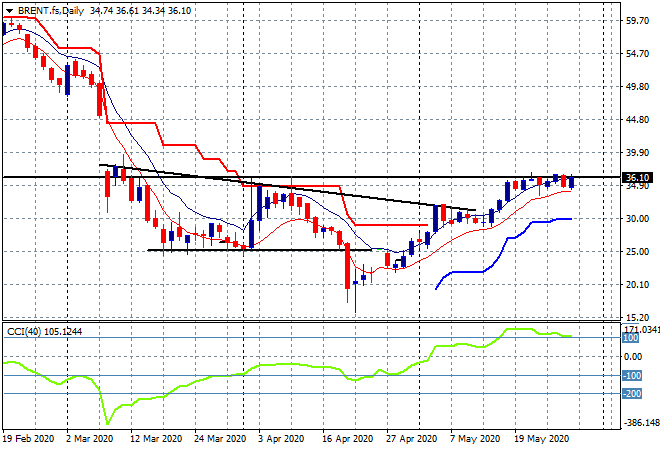Image resolution: width=660 pixels, height=450 pixels.
Task: Click the 12 Mar 2020 date label
Action: (x=156, y=439)
